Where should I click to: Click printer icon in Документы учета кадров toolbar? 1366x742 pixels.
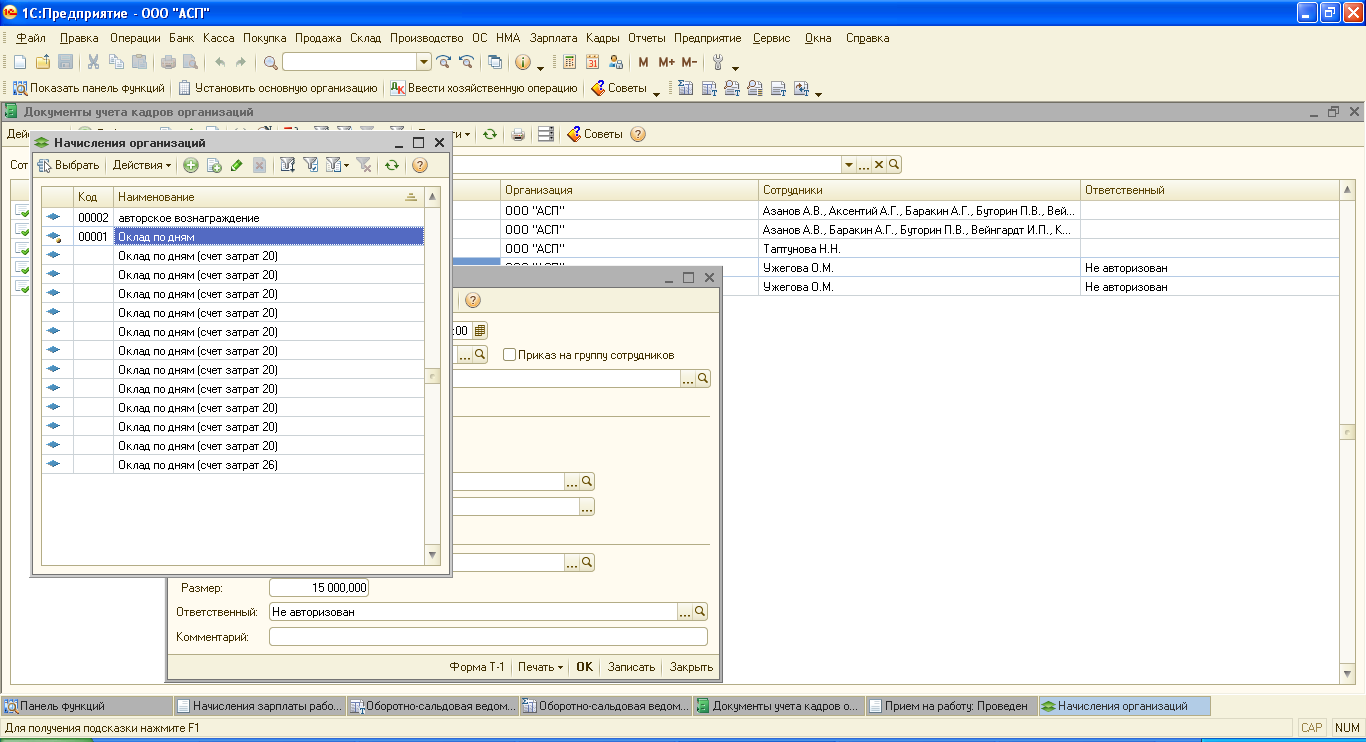point(518,134)
